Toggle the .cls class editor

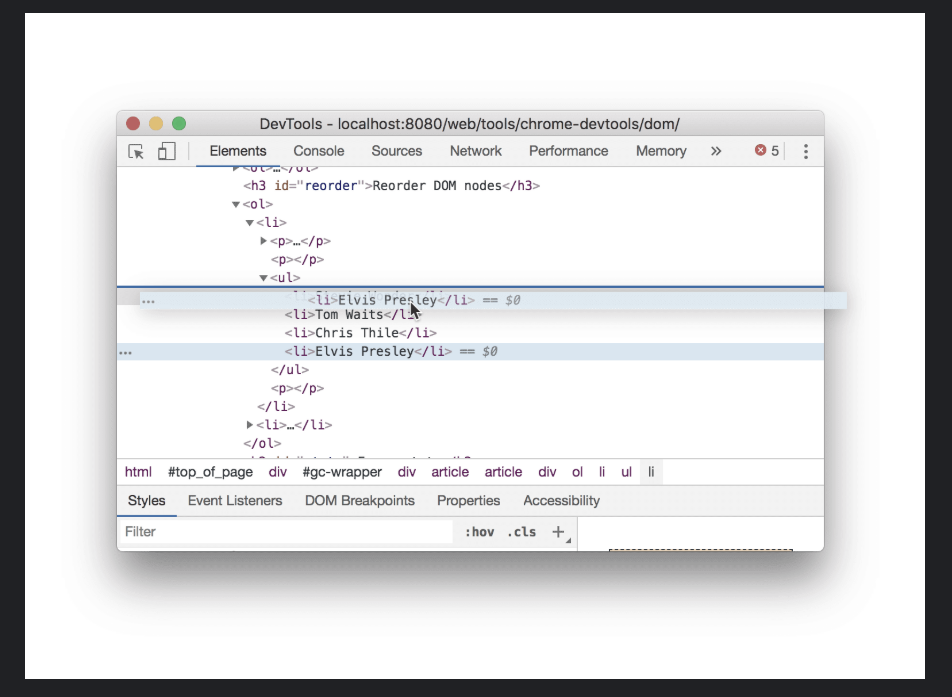pos(521,531)
